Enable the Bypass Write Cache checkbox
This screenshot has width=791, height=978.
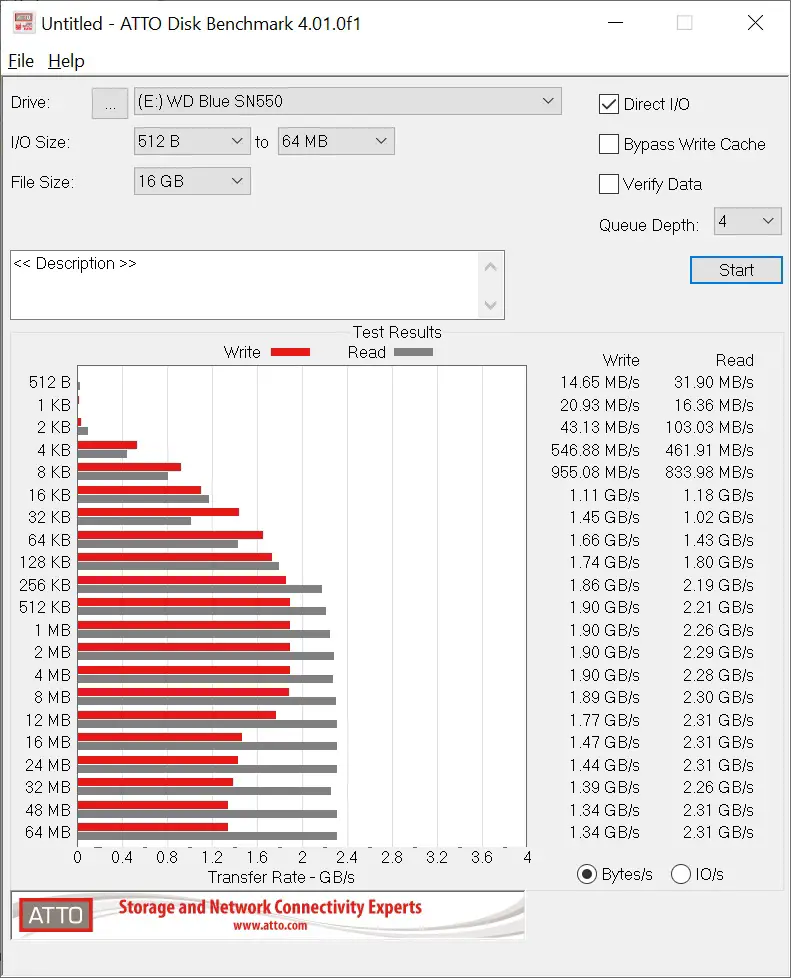coord(609,144)
